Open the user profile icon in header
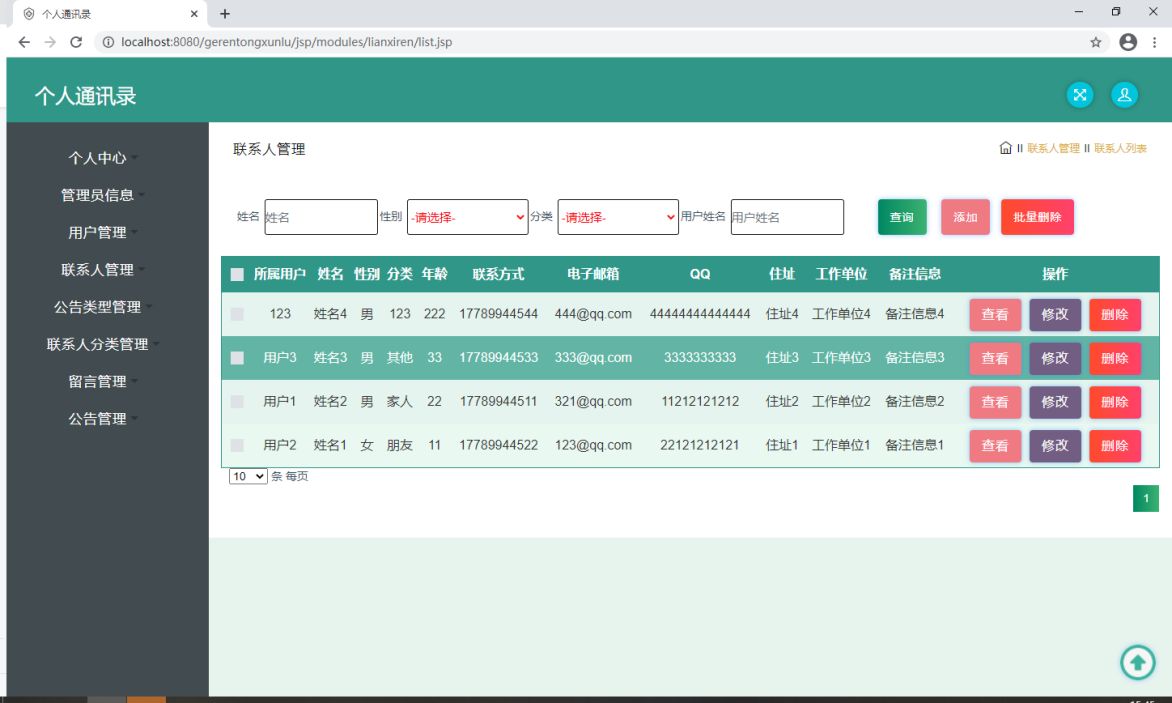The width and height of the screenshot is (1172, 703). coord(1124,95)
